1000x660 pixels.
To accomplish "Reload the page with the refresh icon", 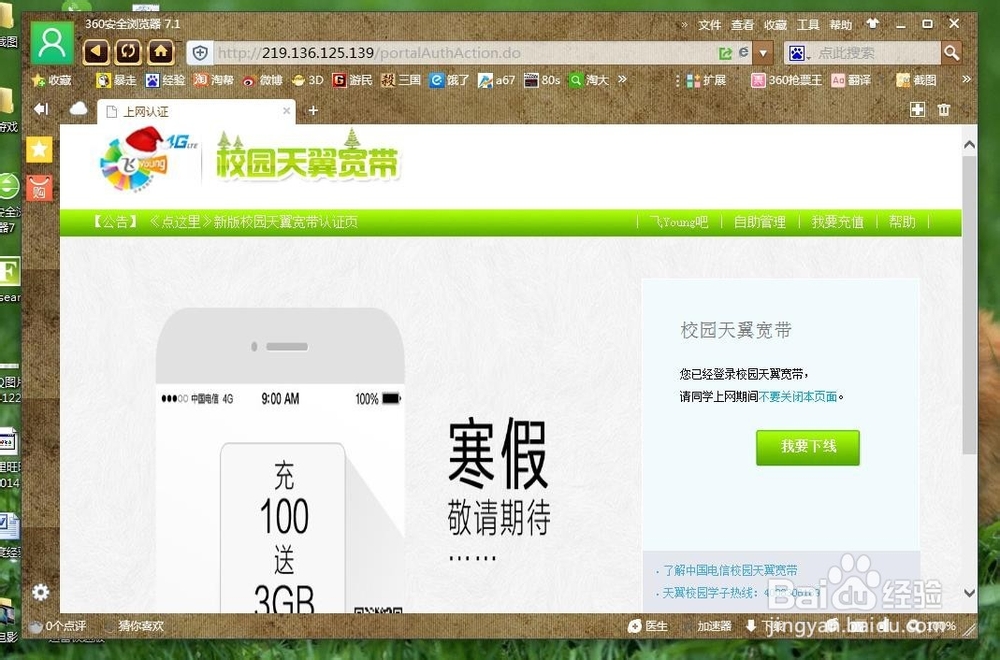I will point(128,52).
